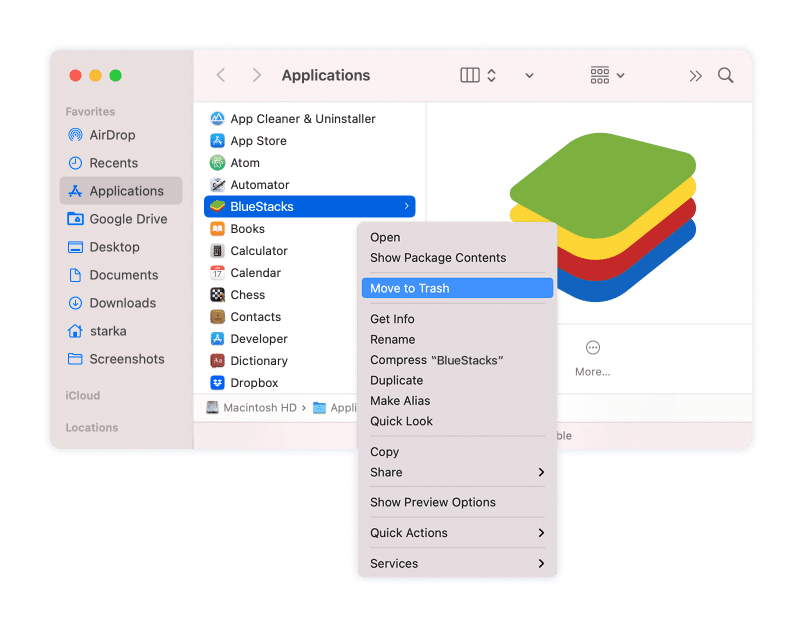This screenshot has width=802, height=628.
Task: Click the forward navigation arrow
Action: (x=257, y=76)
